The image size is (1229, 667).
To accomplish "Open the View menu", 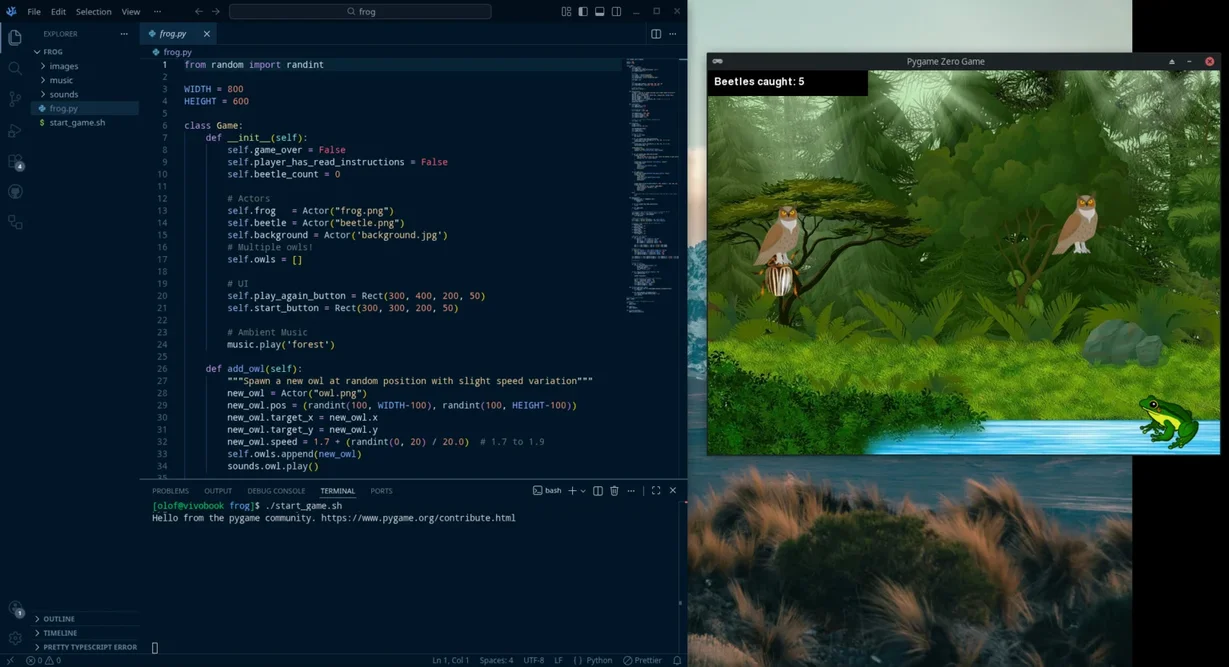I will point(130,11).
